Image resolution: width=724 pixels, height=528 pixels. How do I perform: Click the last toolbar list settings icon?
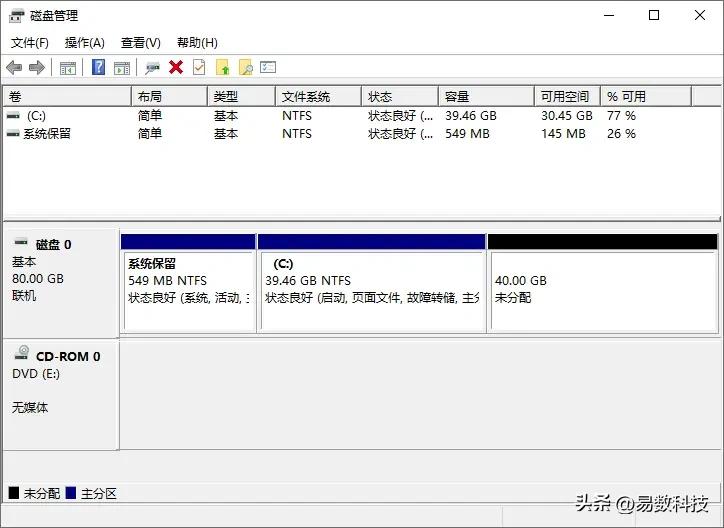268,67
